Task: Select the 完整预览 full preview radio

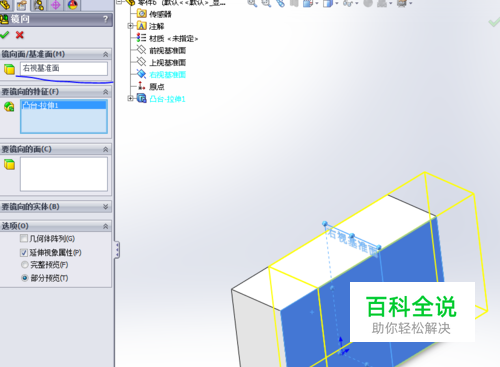Action: 24,265
